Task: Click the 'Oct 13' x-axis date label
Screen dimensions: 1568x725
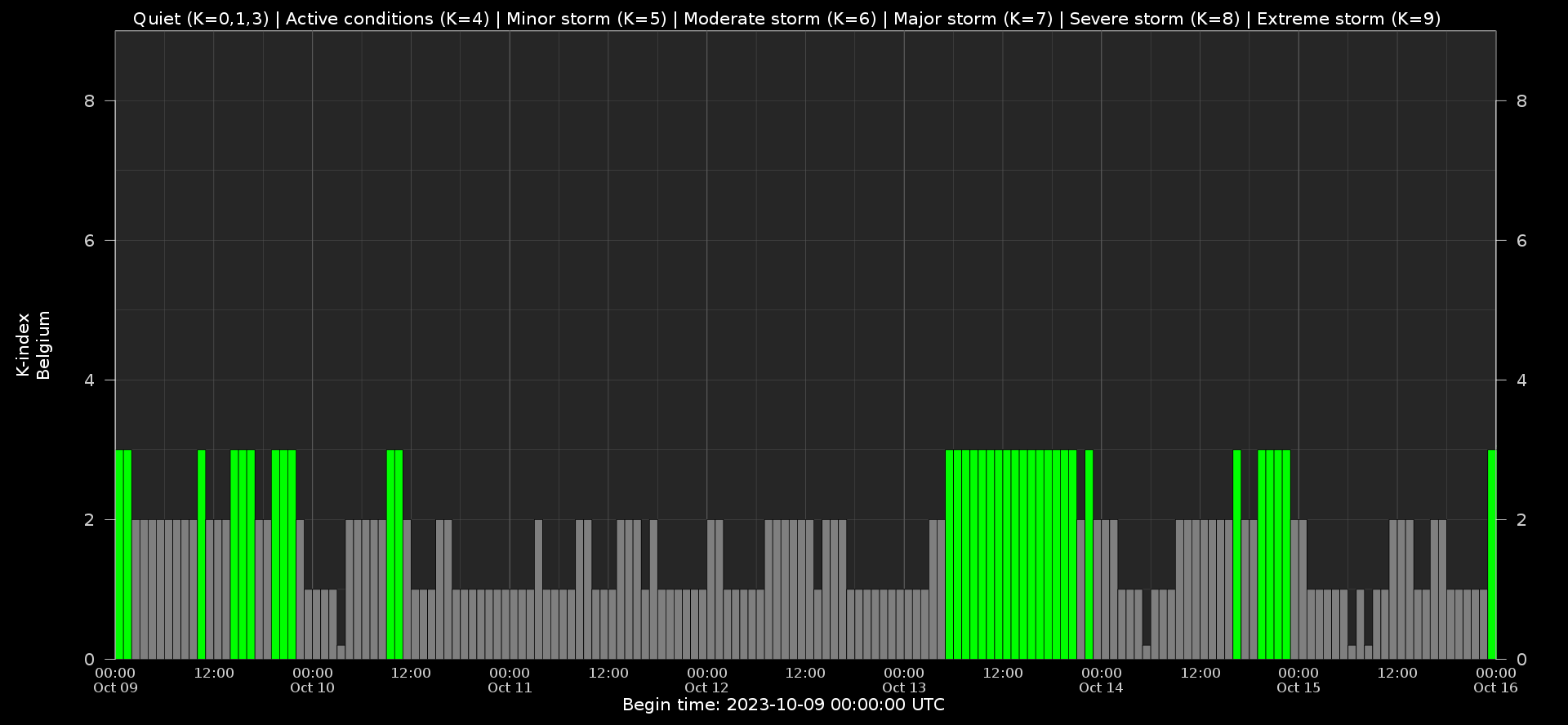Action: point(904,687)
